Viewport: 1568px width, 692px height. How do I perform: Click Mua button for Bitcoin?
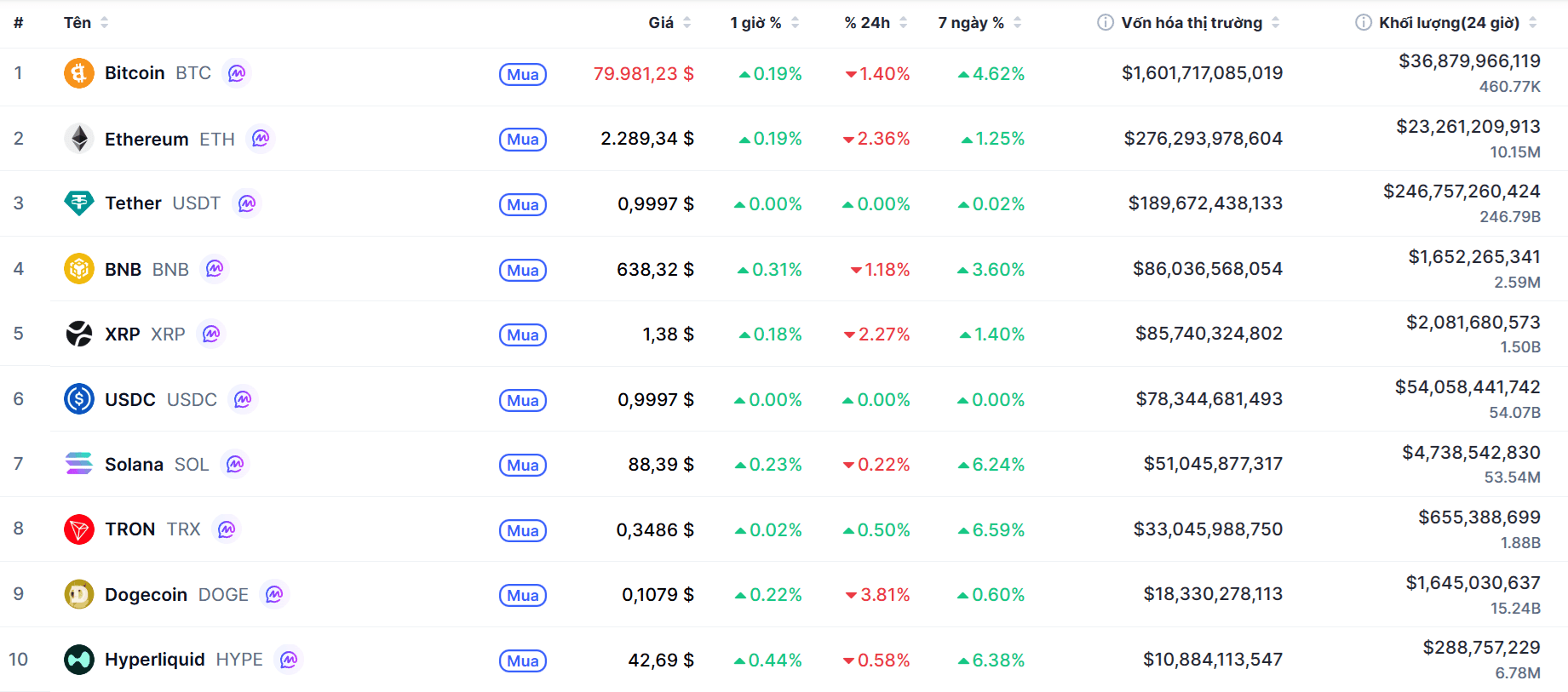click(x=523, y=74)
